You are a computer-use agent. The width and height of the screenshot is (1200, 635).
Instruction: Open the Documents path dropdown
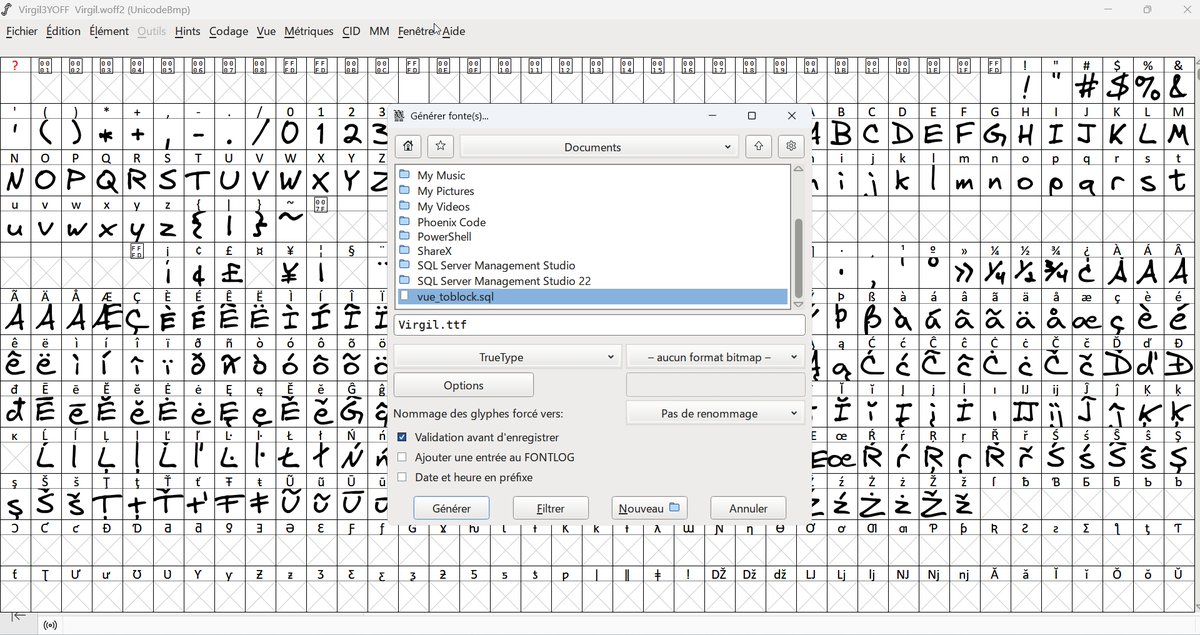click(600, 147)
